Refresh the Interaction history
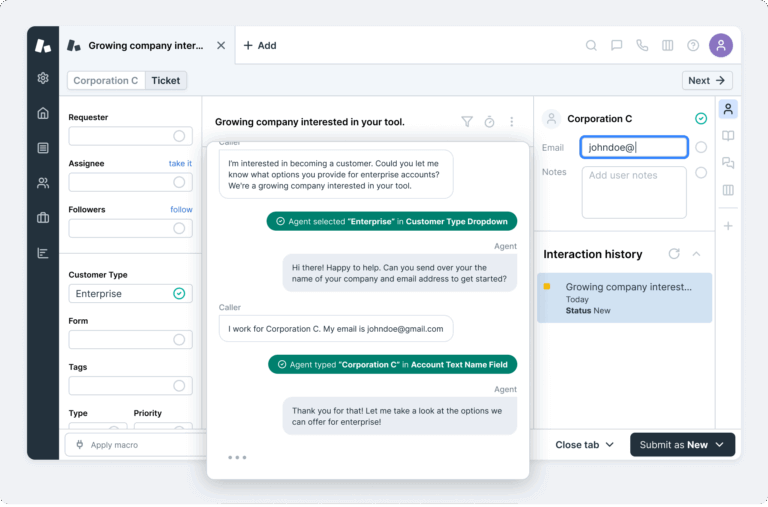Screen dimensions: 768x507 point(674,254)
